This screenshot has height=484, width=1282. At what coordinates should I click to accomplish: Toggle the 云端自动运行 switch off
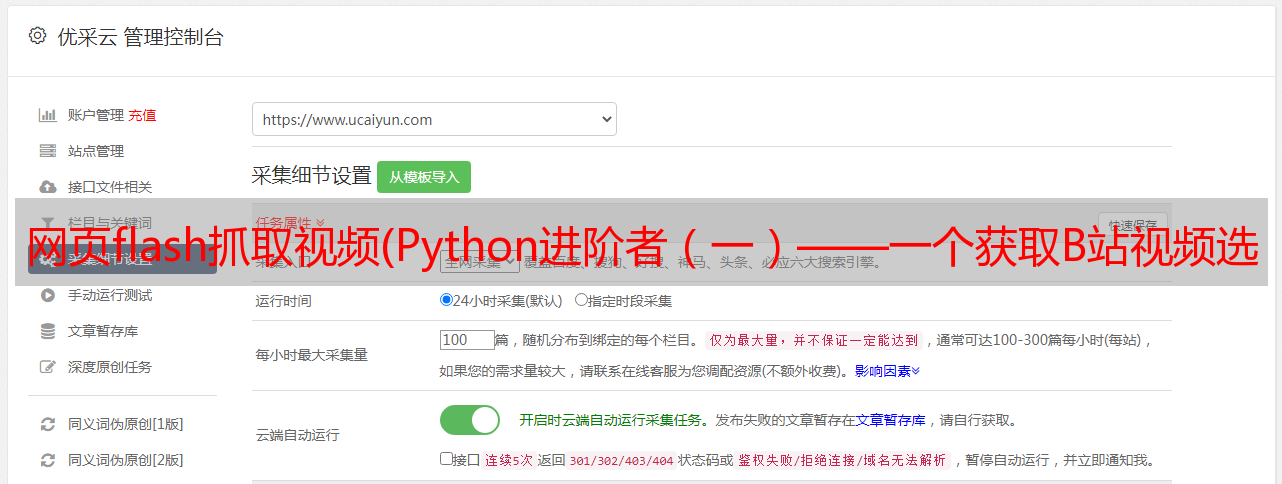pos(470,420)
